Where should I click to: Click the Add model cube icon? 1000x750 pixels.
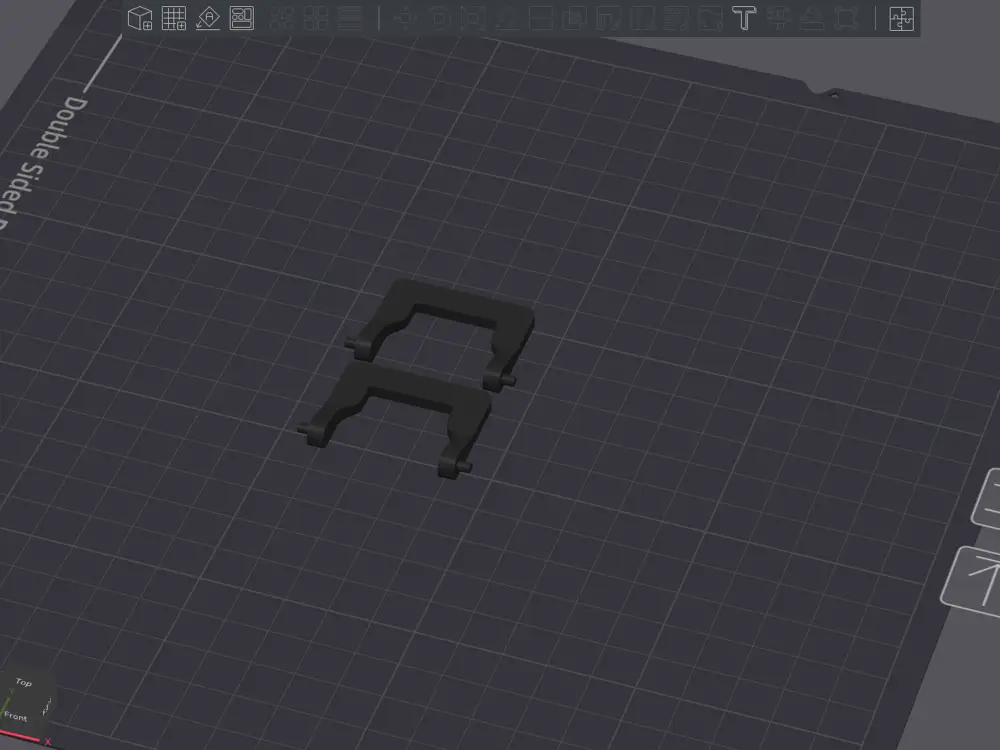[140, 18]
